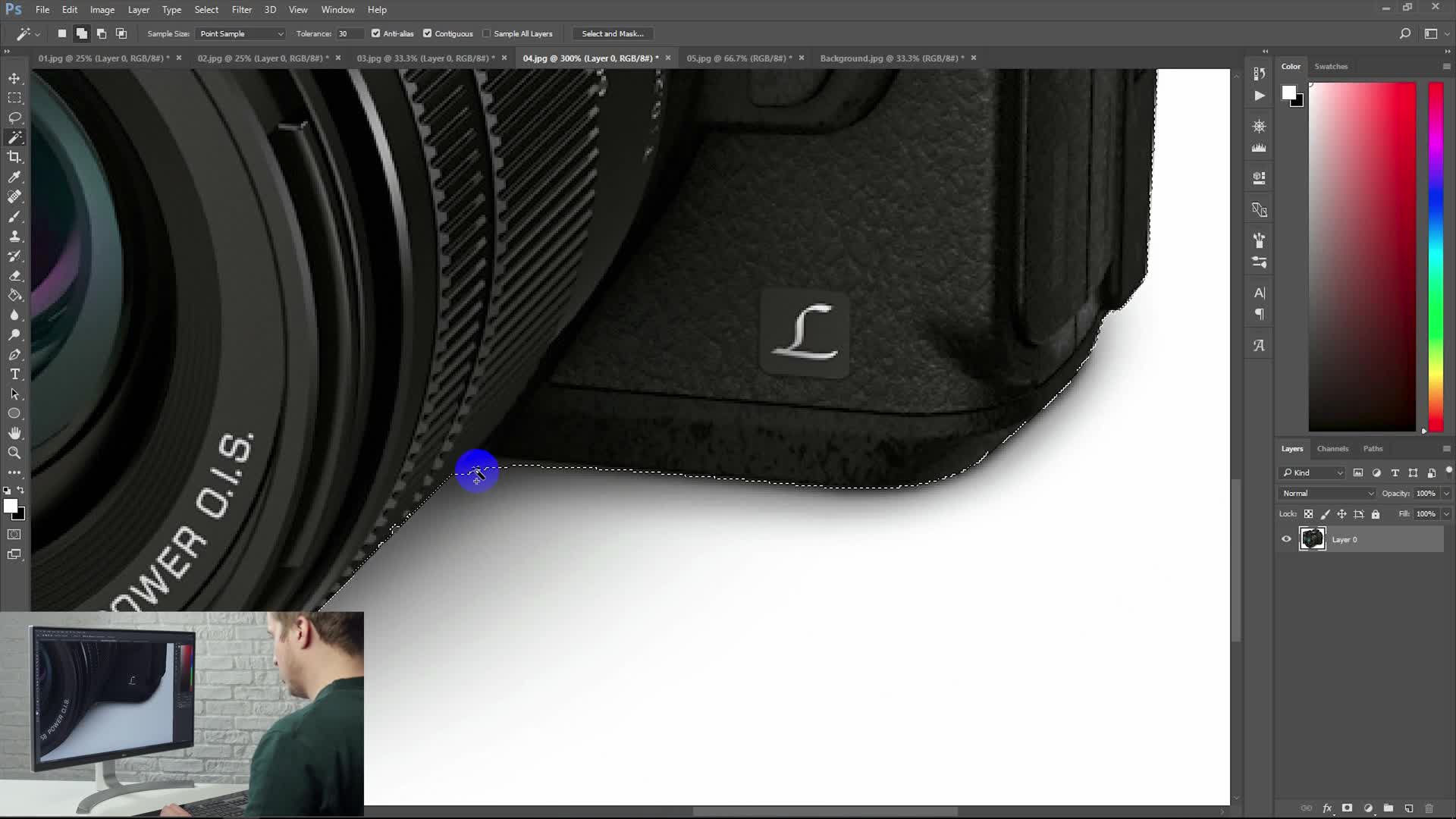Select Subtract from Selection mode
Image resolution: width=1456 pixels, height=819 pixels.
click(x=102, y=33)
